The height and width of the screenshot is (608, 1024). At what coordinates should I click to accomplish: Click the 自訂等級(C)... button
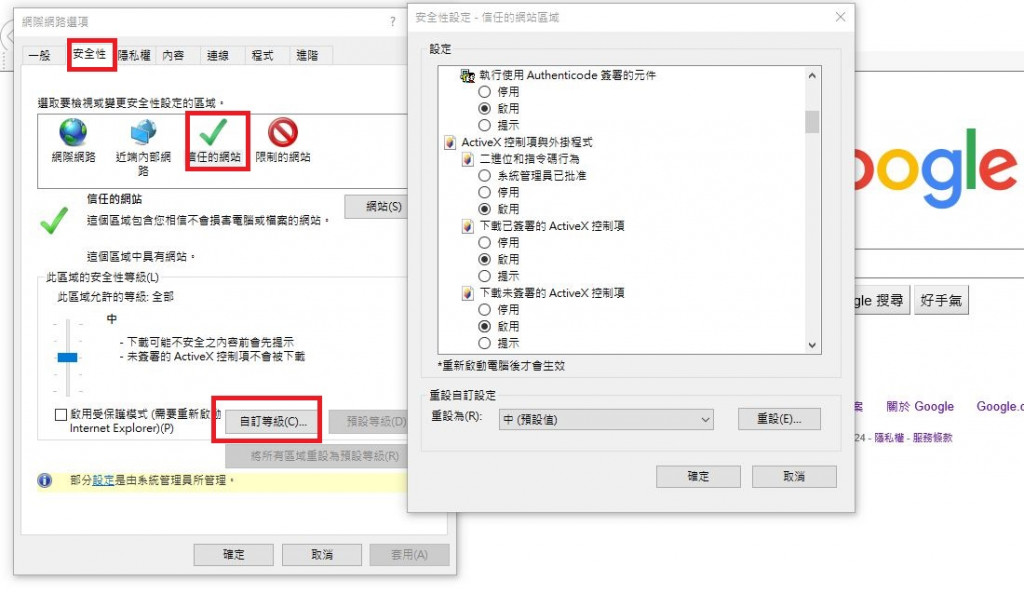[273, 422]
